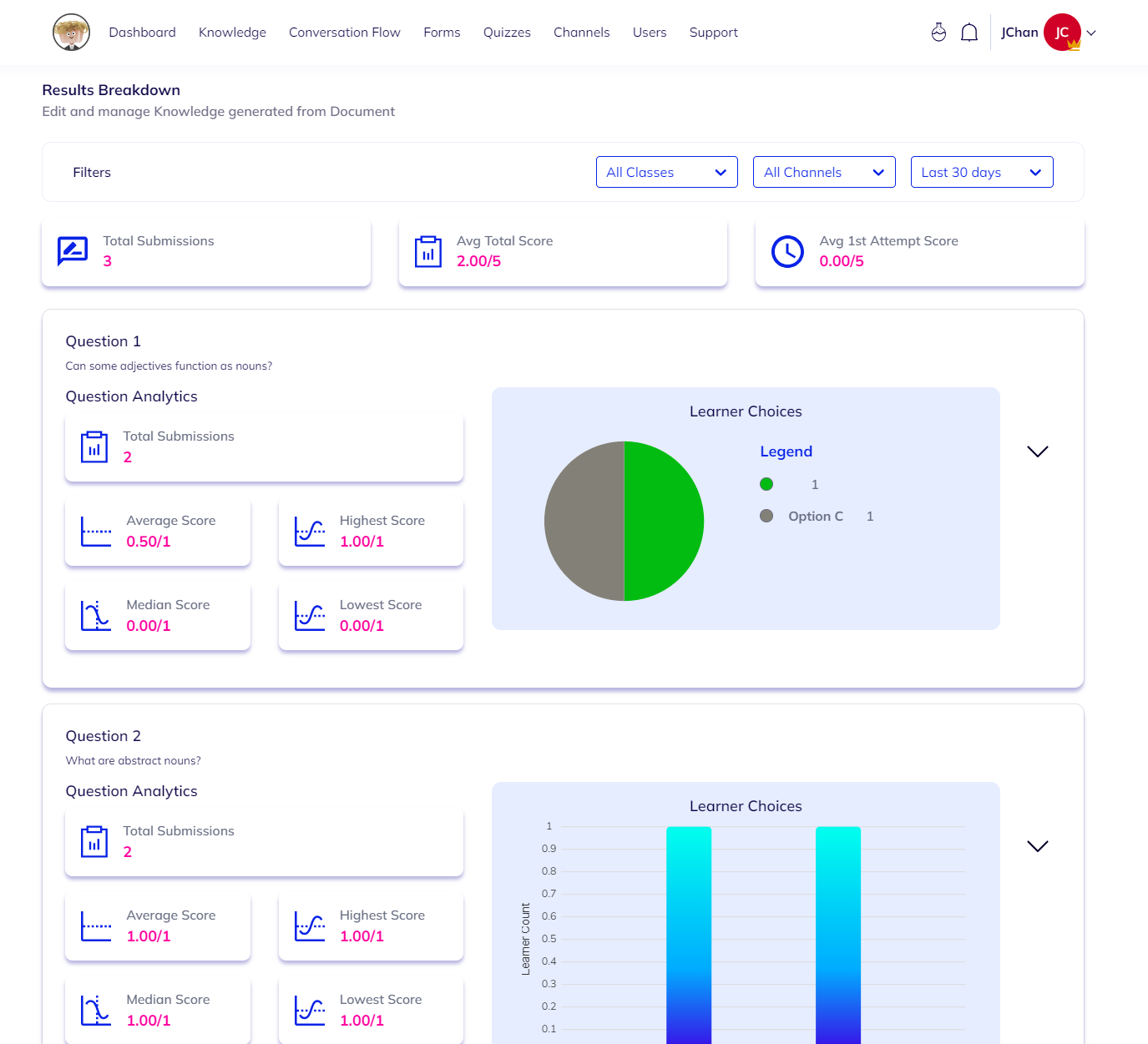Click the Question 1 heading
The image size is (1148, 1044).
104,341
